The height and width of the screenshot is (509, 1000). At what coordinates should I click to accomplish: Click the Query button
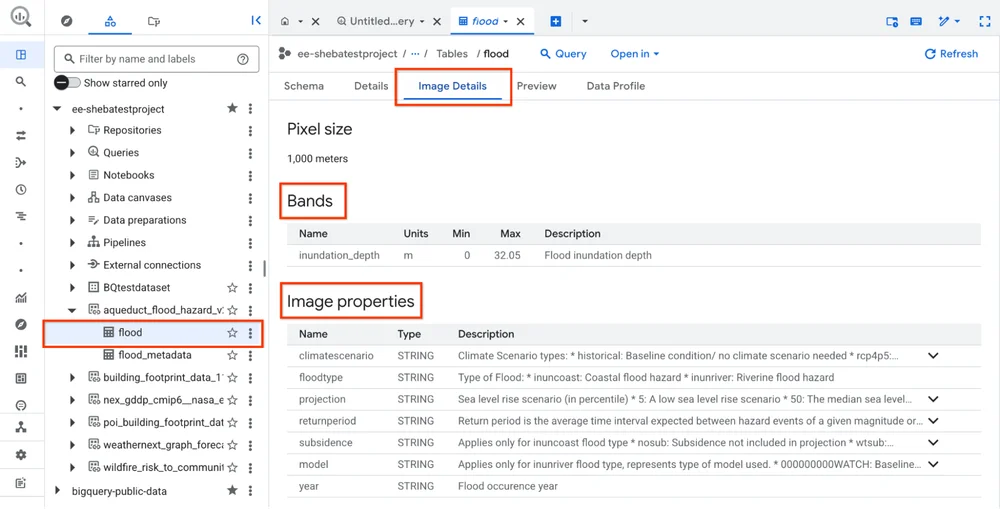pyautogui.click(x=563, y=54)
